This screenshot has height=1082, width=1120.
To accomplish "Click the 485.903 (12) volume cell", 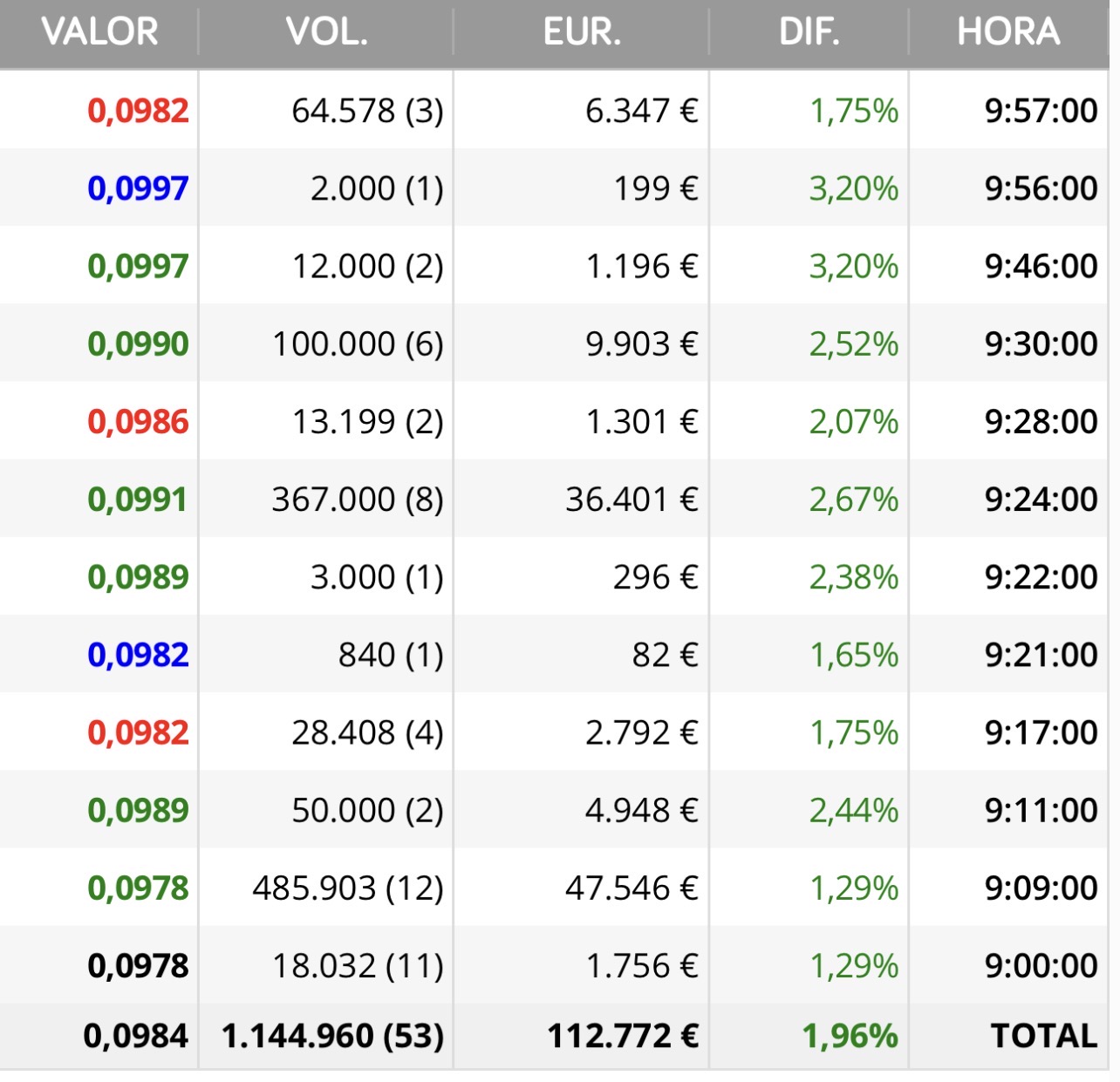I will 348,888.
